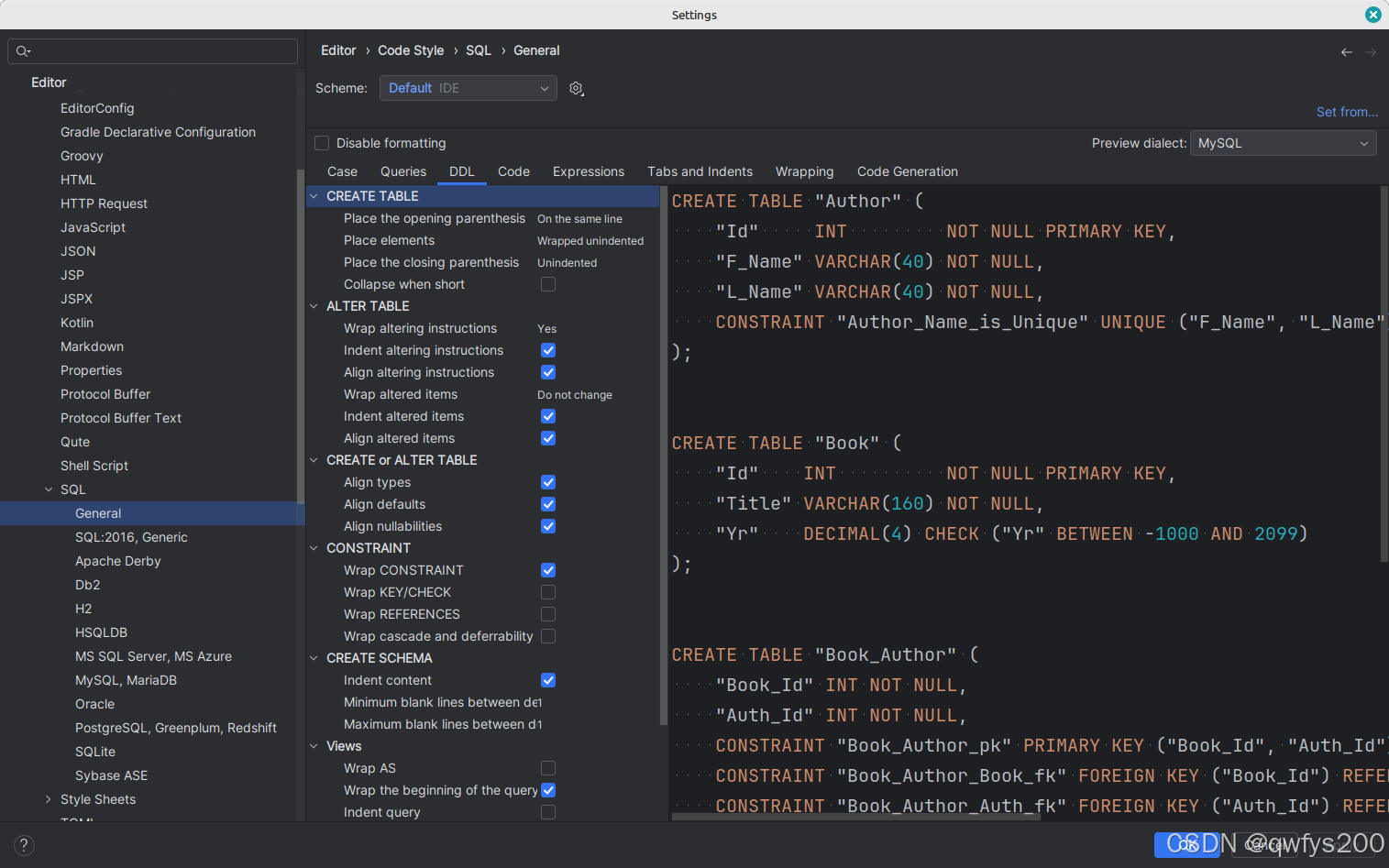Uncheck Align nullabilities option

point(548,526)
